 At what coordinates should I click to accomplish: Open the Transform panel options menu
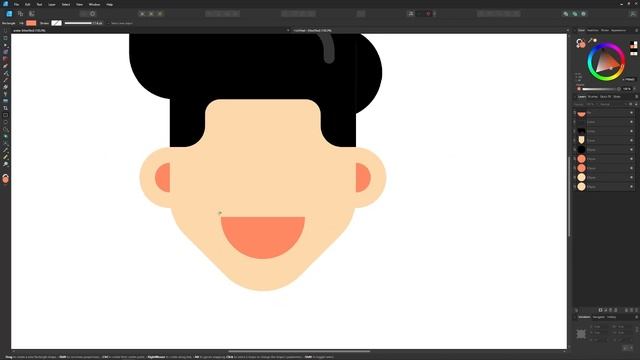[x=636, y=317]
